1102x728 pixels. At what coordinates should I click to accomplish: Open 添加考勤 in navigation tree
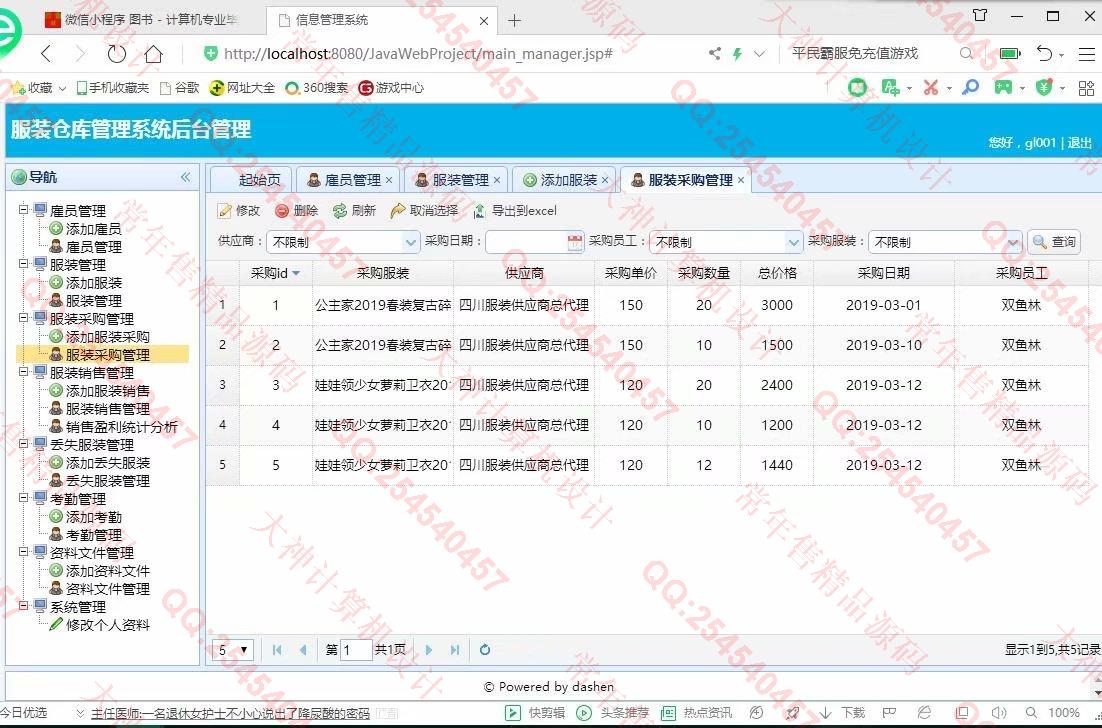point(93,516)
